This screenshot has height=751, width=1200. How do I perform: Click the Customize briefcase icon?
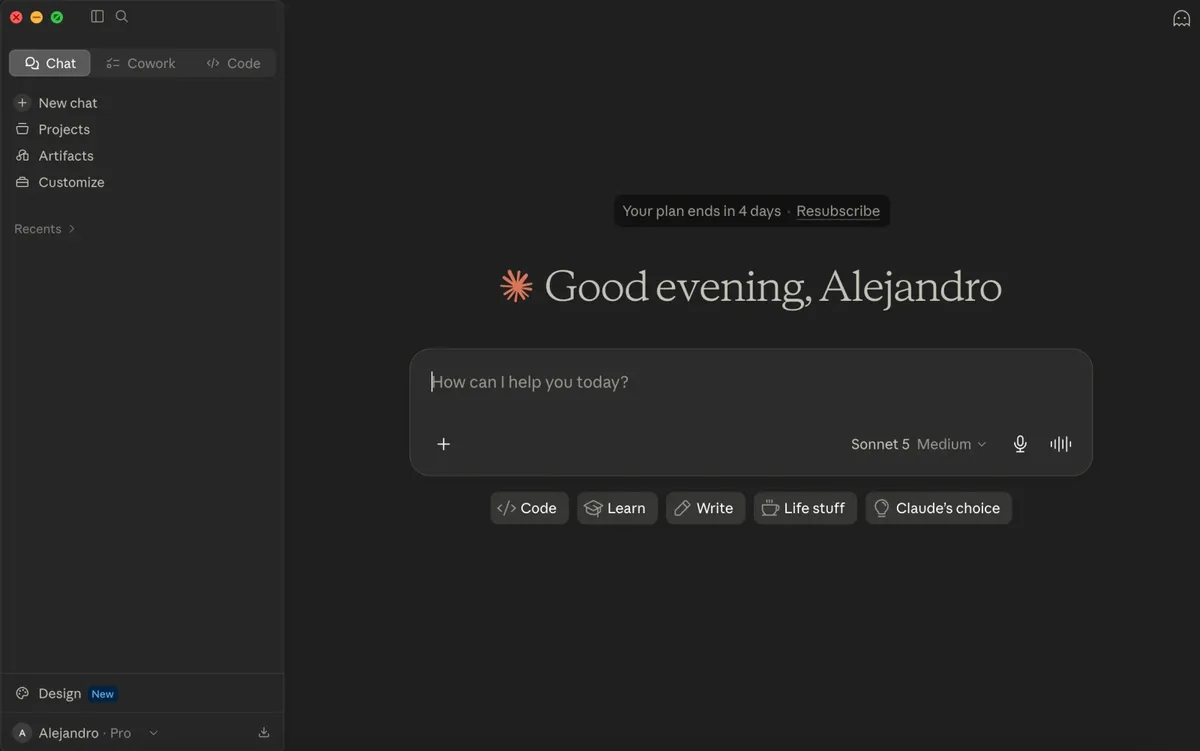coord(22,182)
